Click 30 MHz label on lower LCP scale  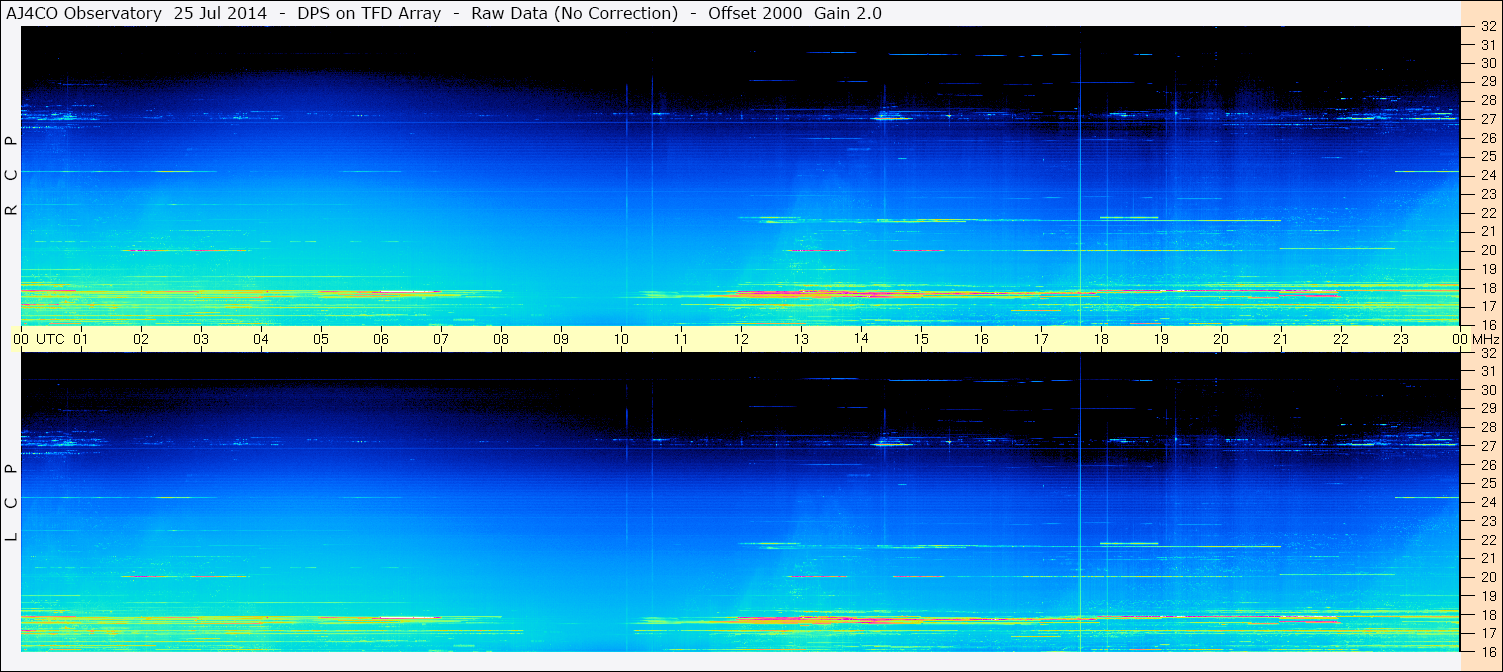point(1487,390)
